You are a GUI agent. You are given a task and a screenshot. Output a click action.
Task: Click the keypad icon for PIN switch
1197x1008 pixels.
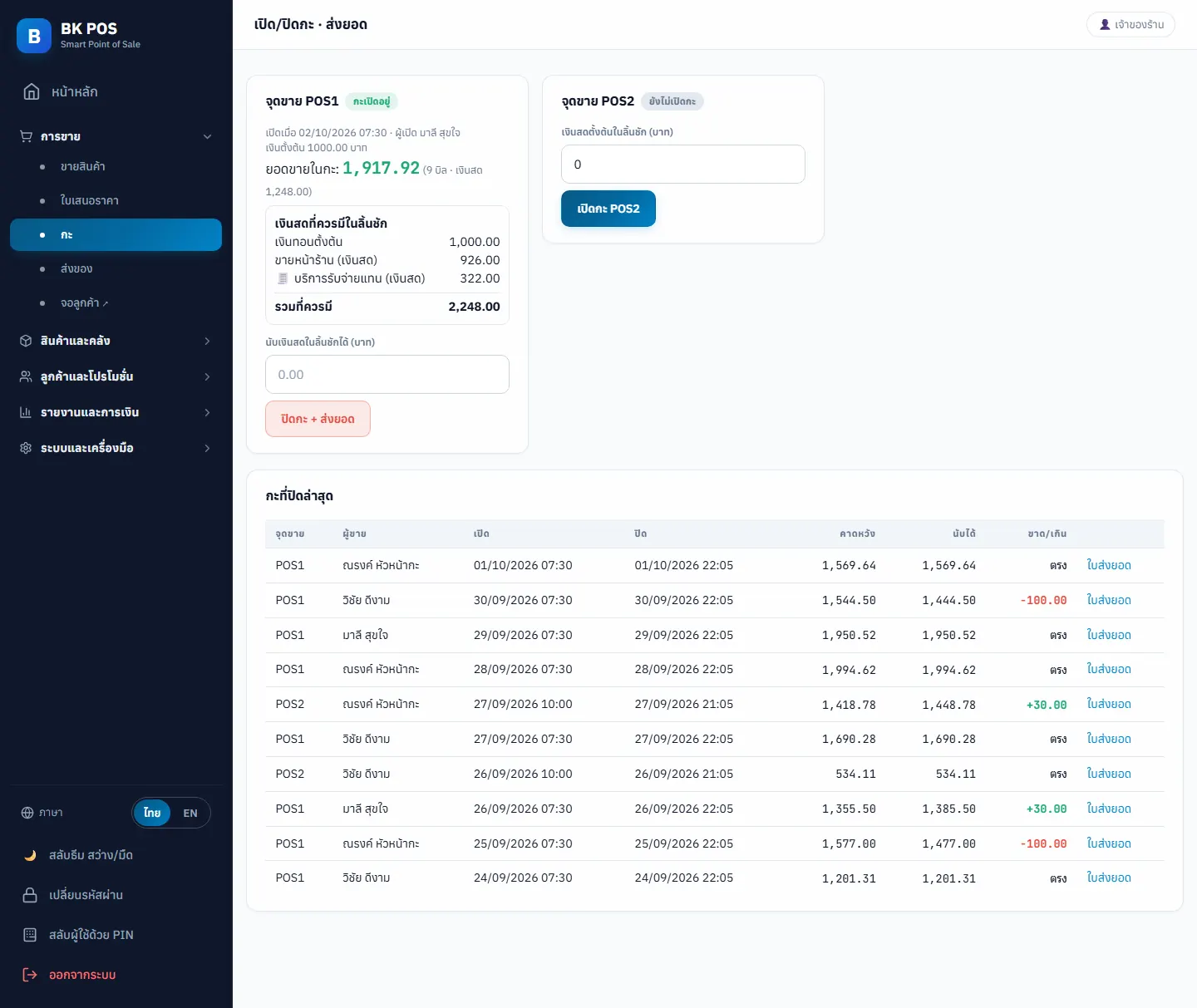tap(30, 935)
